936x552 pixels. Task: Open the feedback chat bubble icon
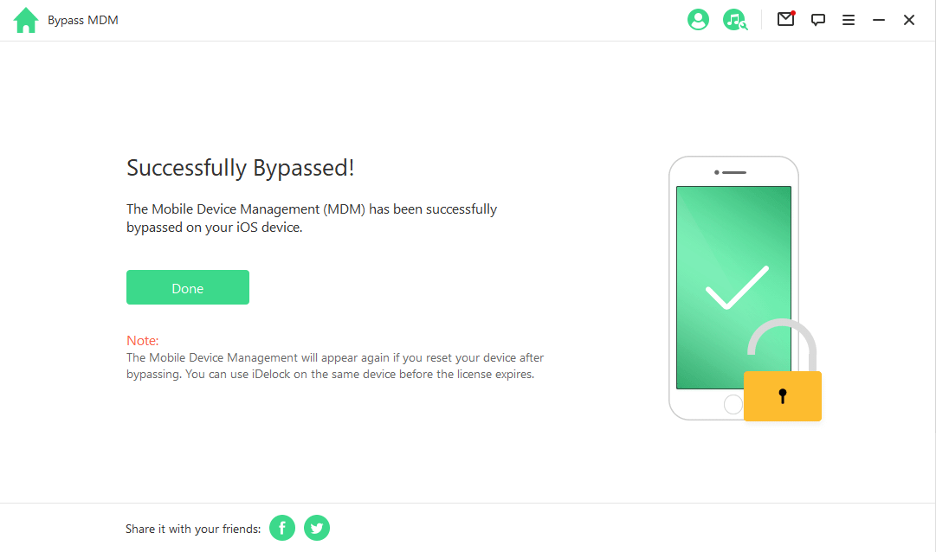[x=818, y=20]
